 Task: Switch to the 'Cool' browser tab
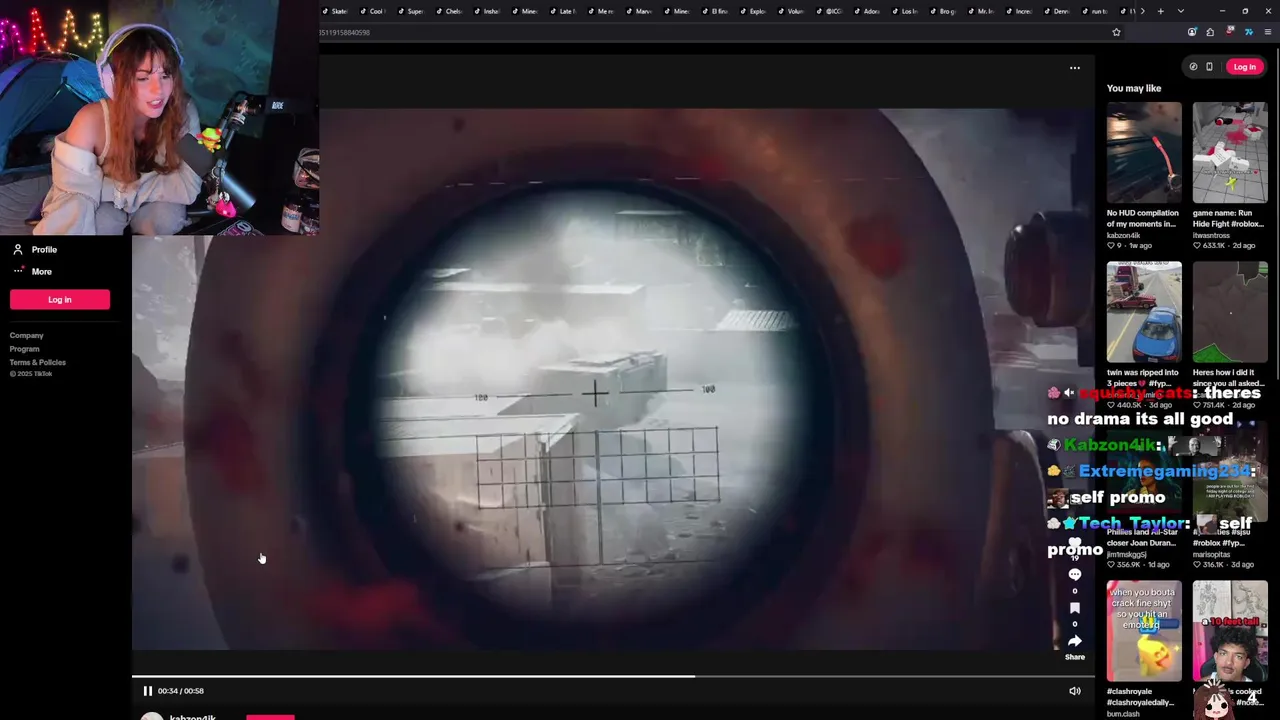[374, 11]
